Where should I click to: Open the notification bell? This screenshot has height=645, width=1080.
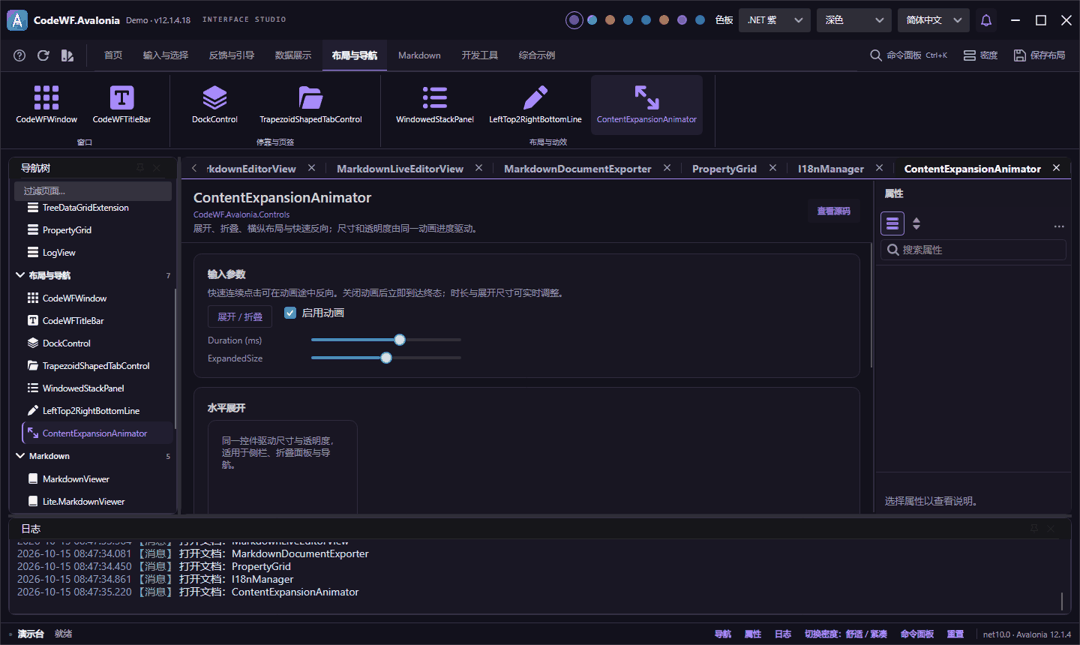coord(986,20)
